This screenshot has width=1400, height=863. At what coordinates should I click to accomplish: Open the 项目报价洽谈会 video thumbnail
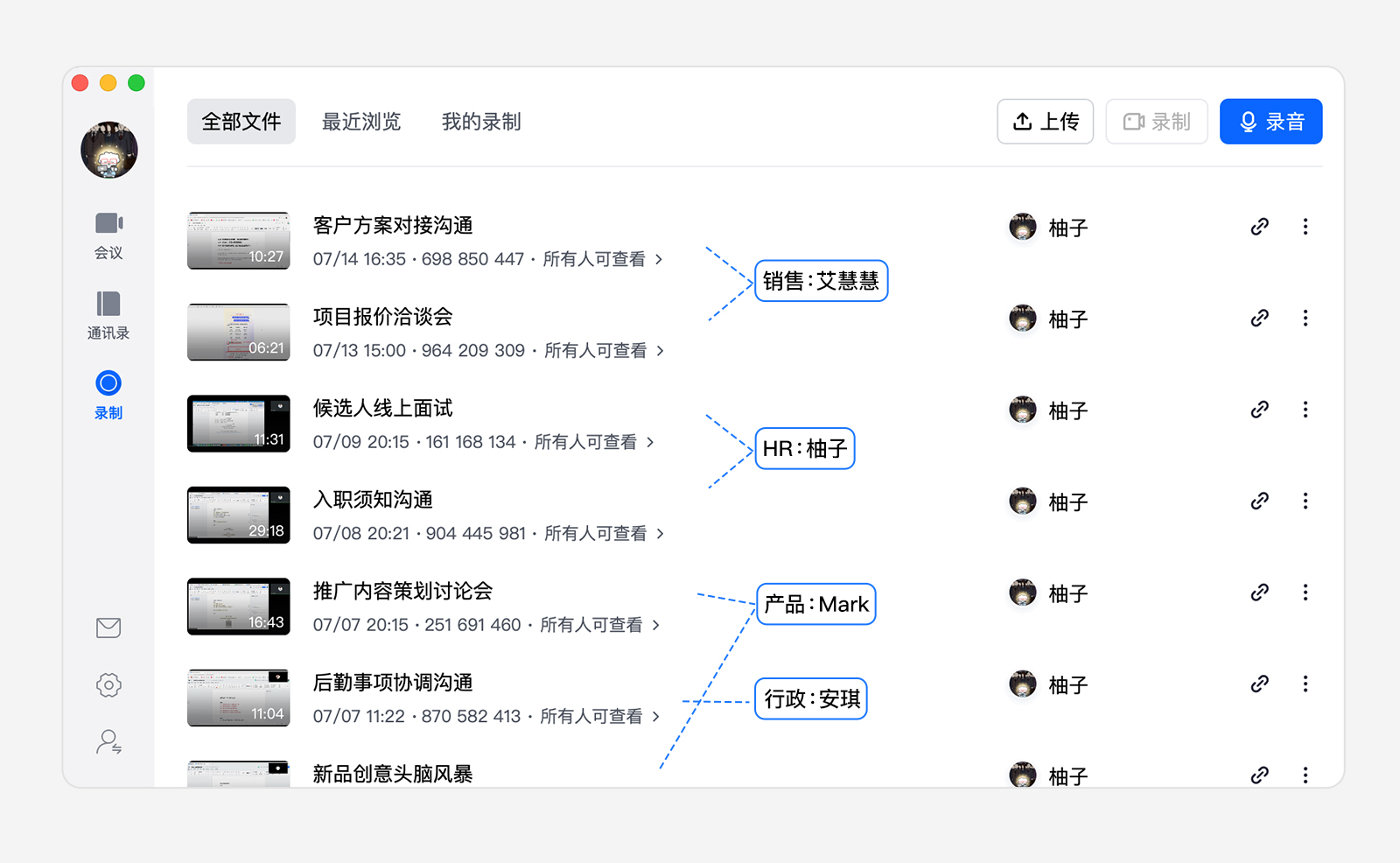(x=238, y=332)
